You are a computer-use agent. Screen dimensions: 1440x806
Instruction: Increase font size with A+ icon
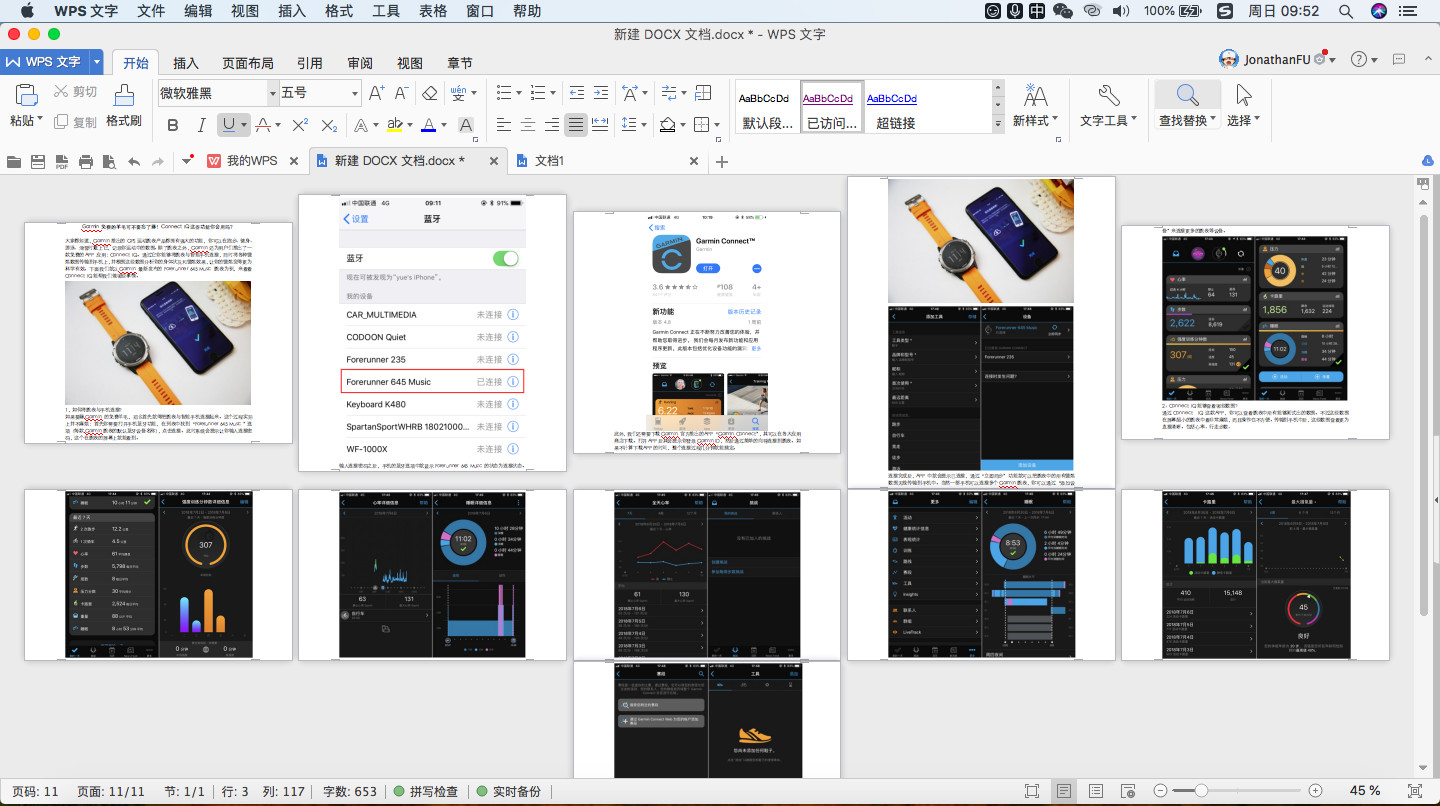[377, 93]
